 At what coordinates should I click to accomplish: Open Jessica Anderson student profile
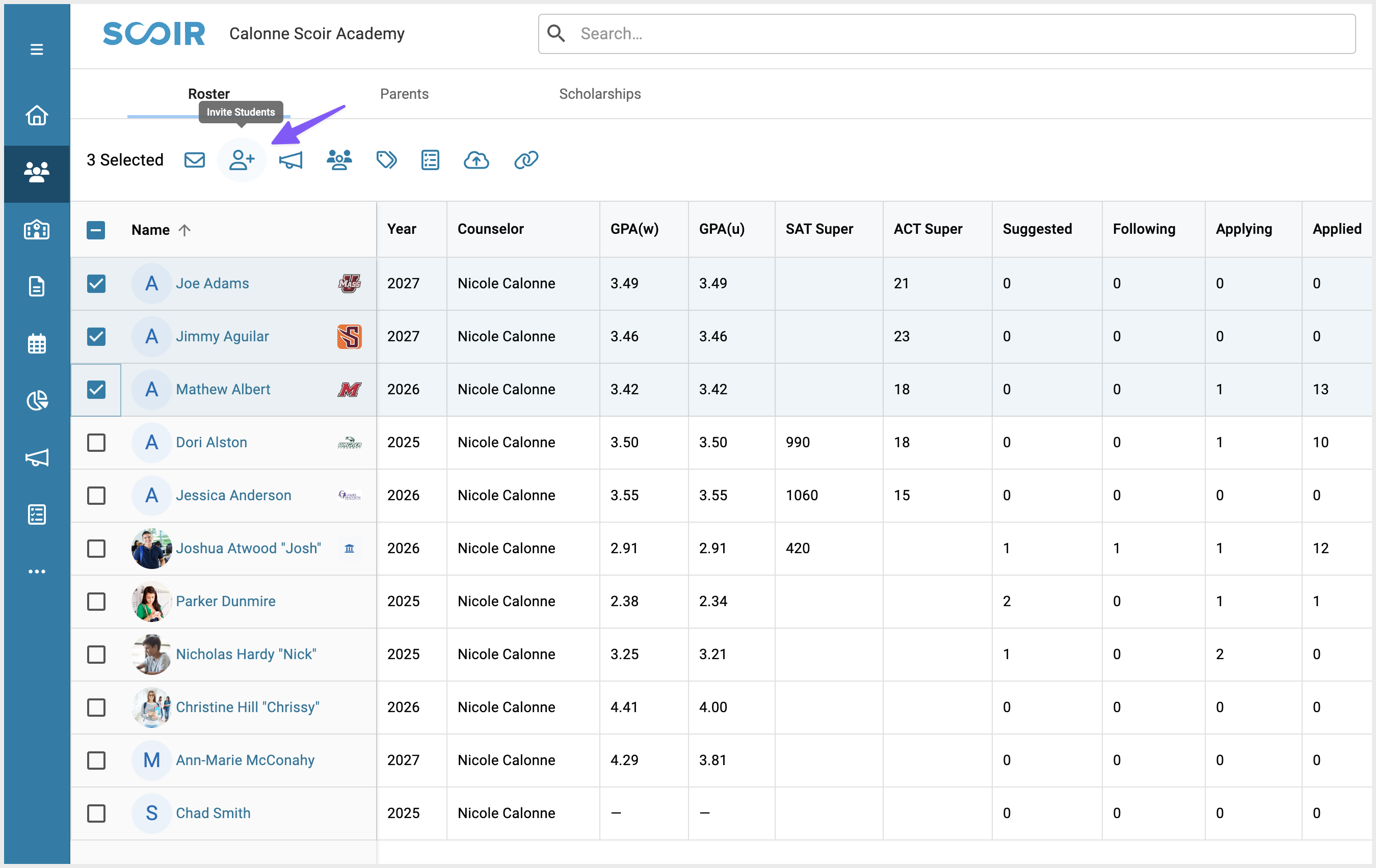(x=233, y=495)
